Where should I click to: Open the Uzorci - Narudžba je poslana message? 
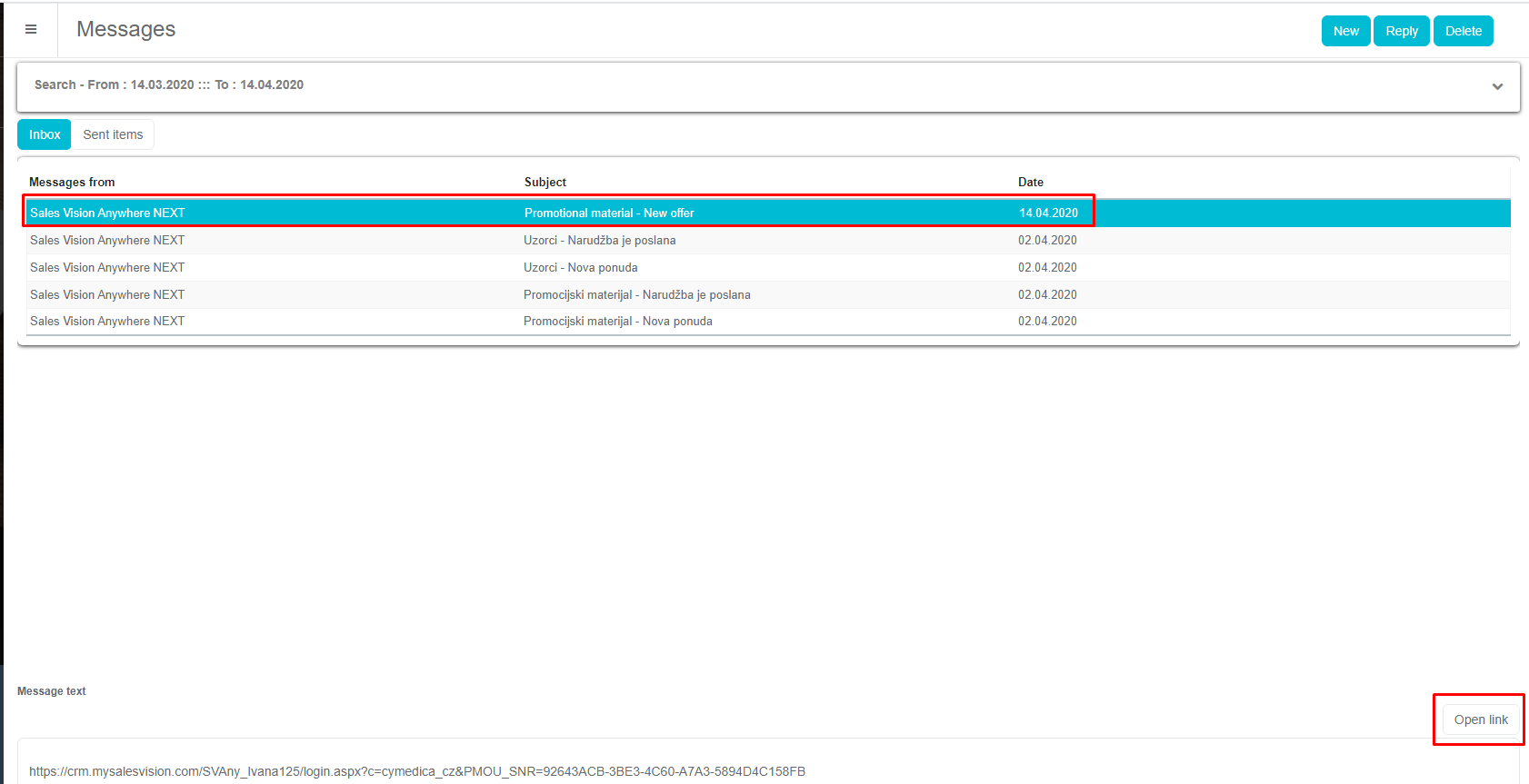coord(599,240)
